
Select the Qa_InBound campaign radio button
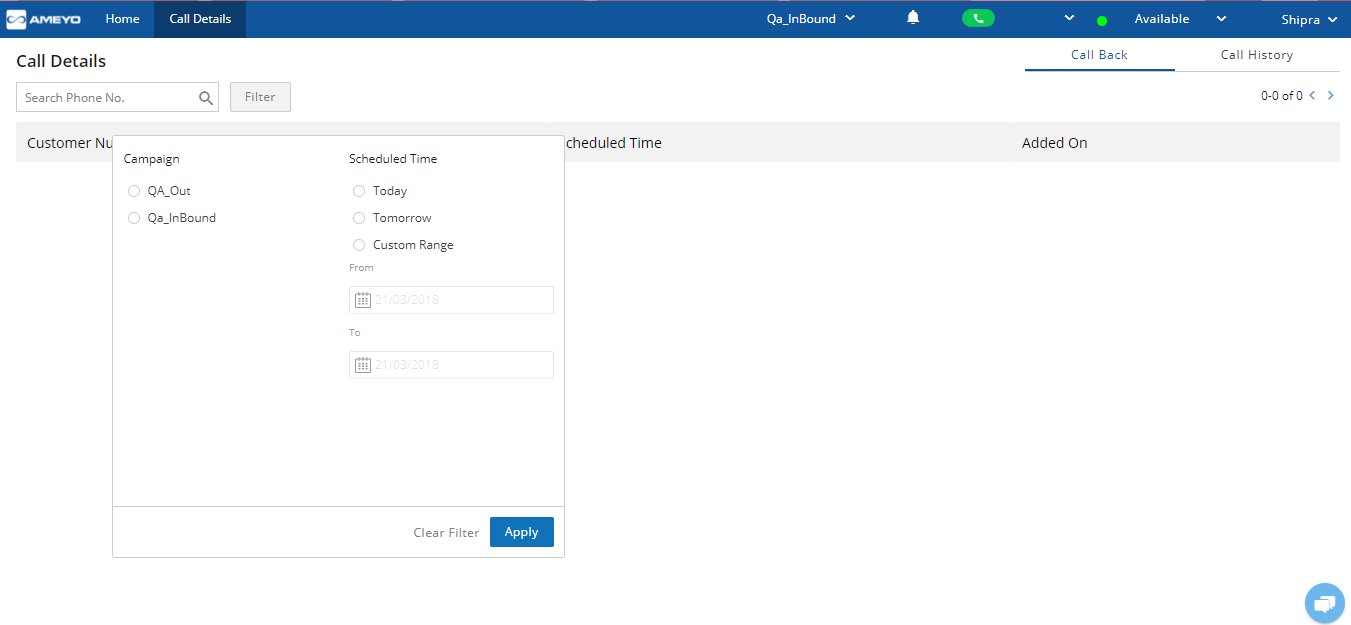tap(134, 218)
